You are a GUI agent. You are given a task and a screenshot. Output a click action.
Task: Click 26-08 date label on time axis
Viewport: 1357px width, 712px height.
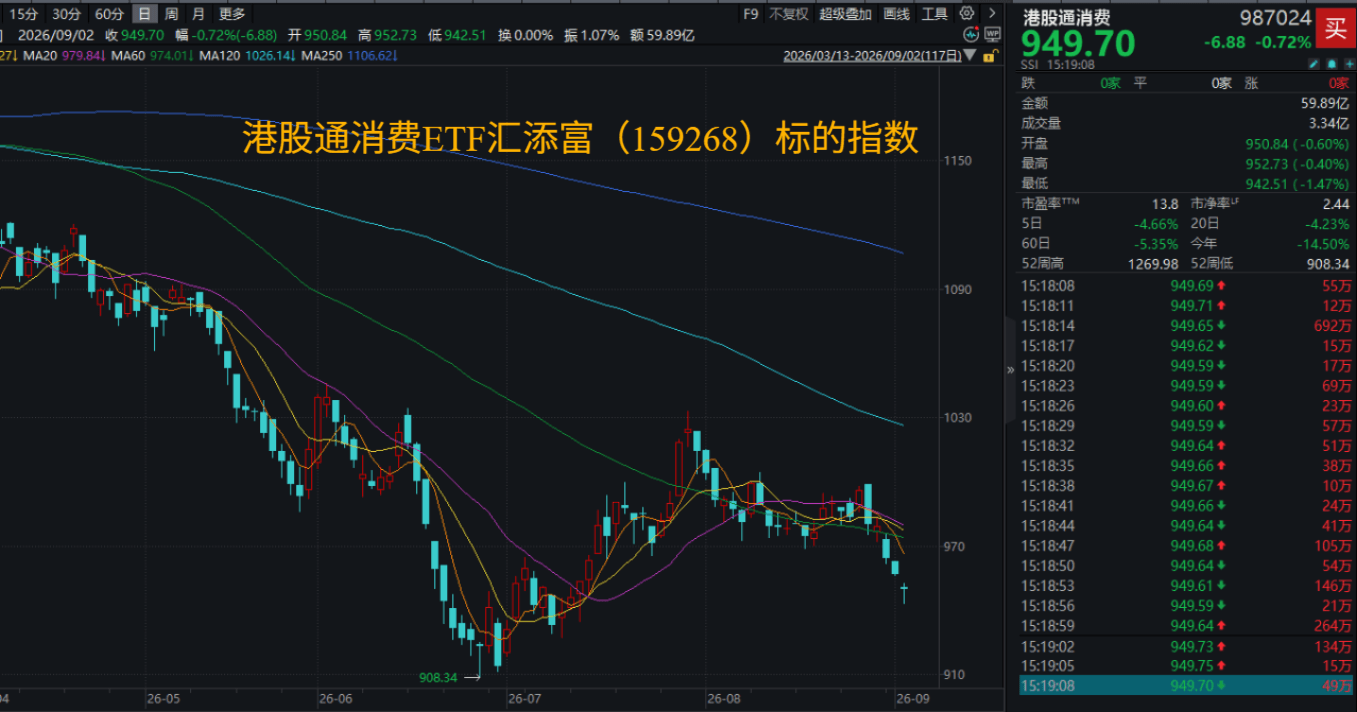723,698
